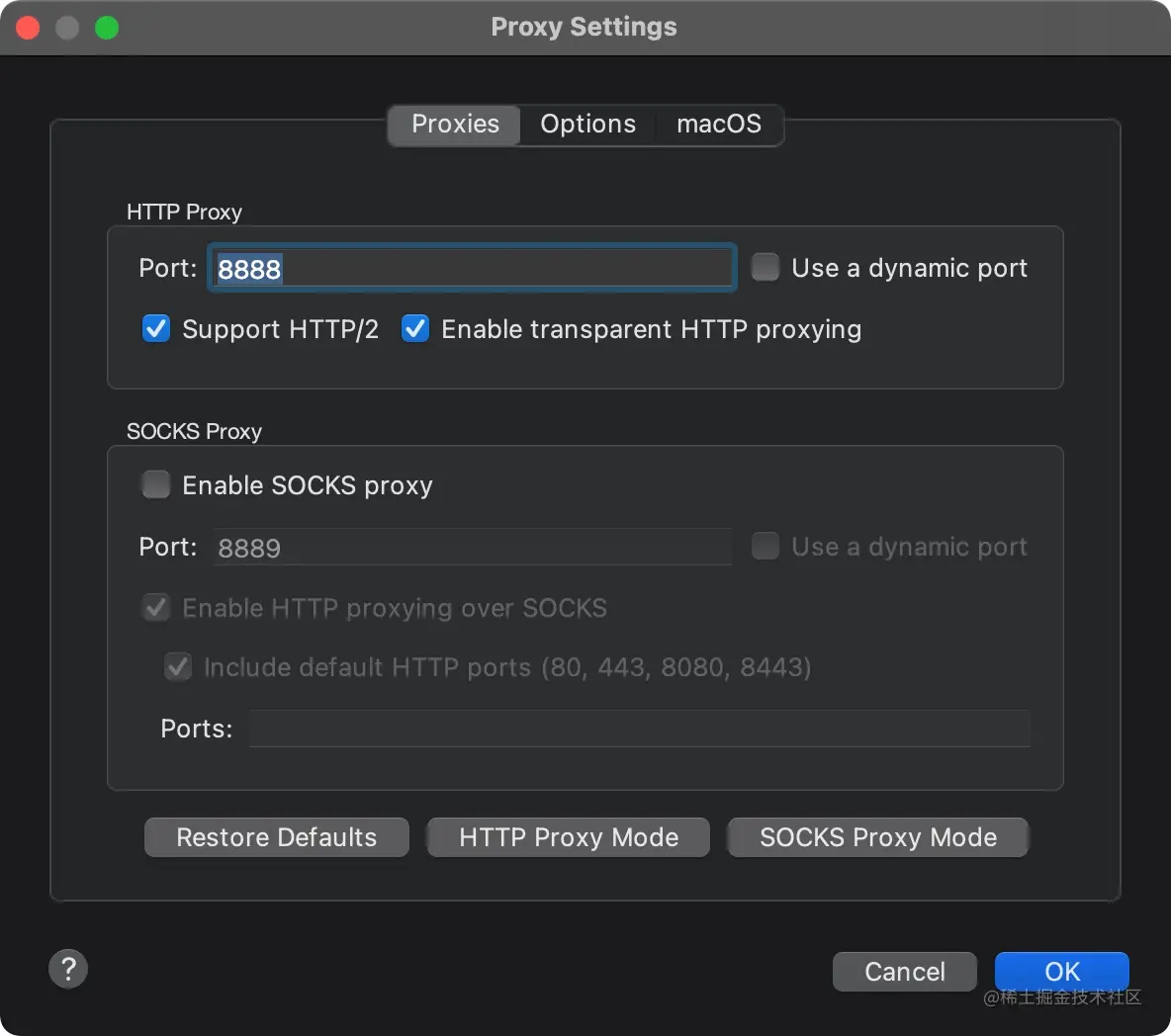
Task: Switch to the Options tab
Action: point(587,125)
